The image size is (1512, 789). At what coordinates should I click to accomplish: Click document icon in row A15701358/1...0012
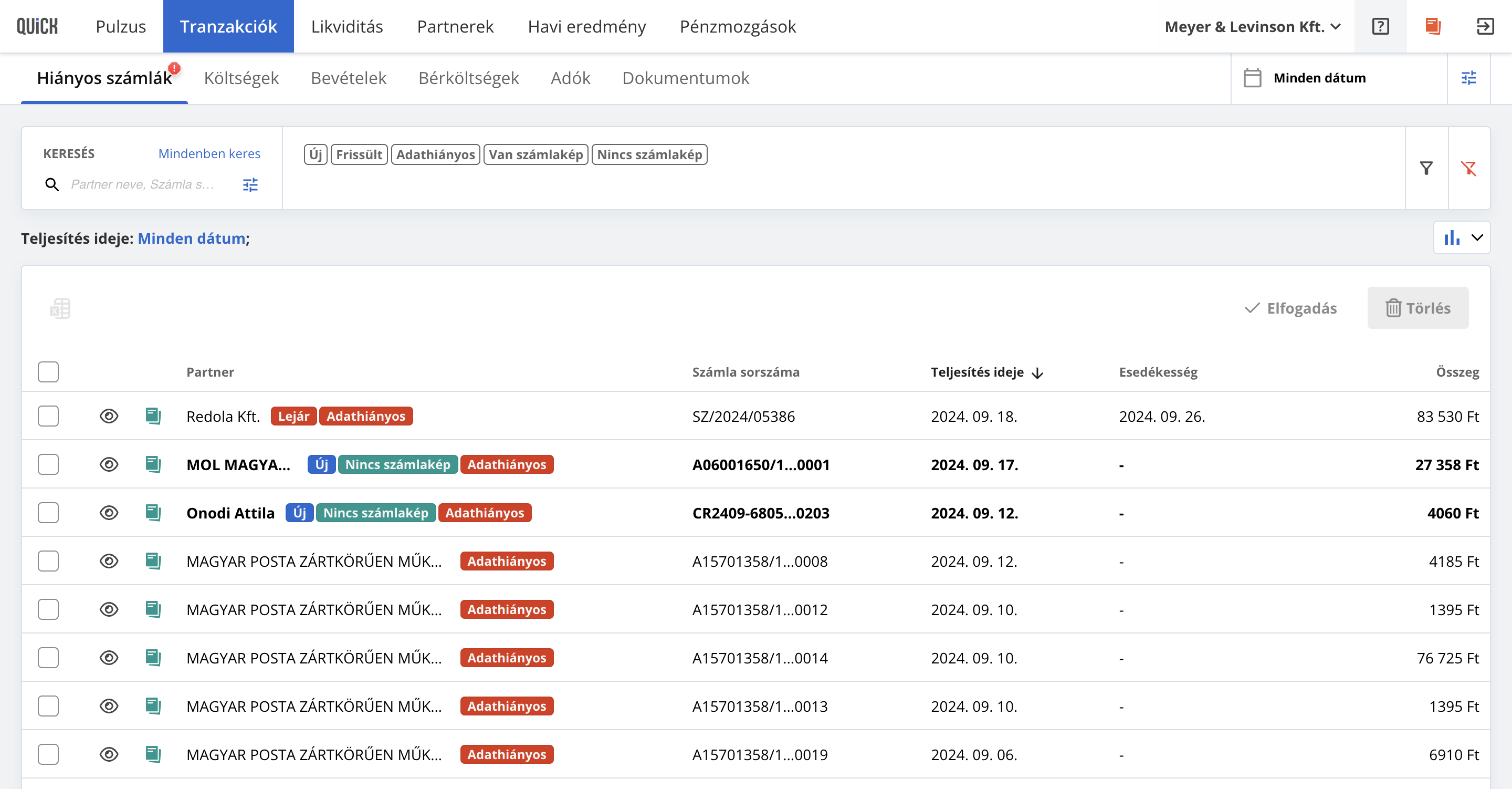[x=153, y=609]
